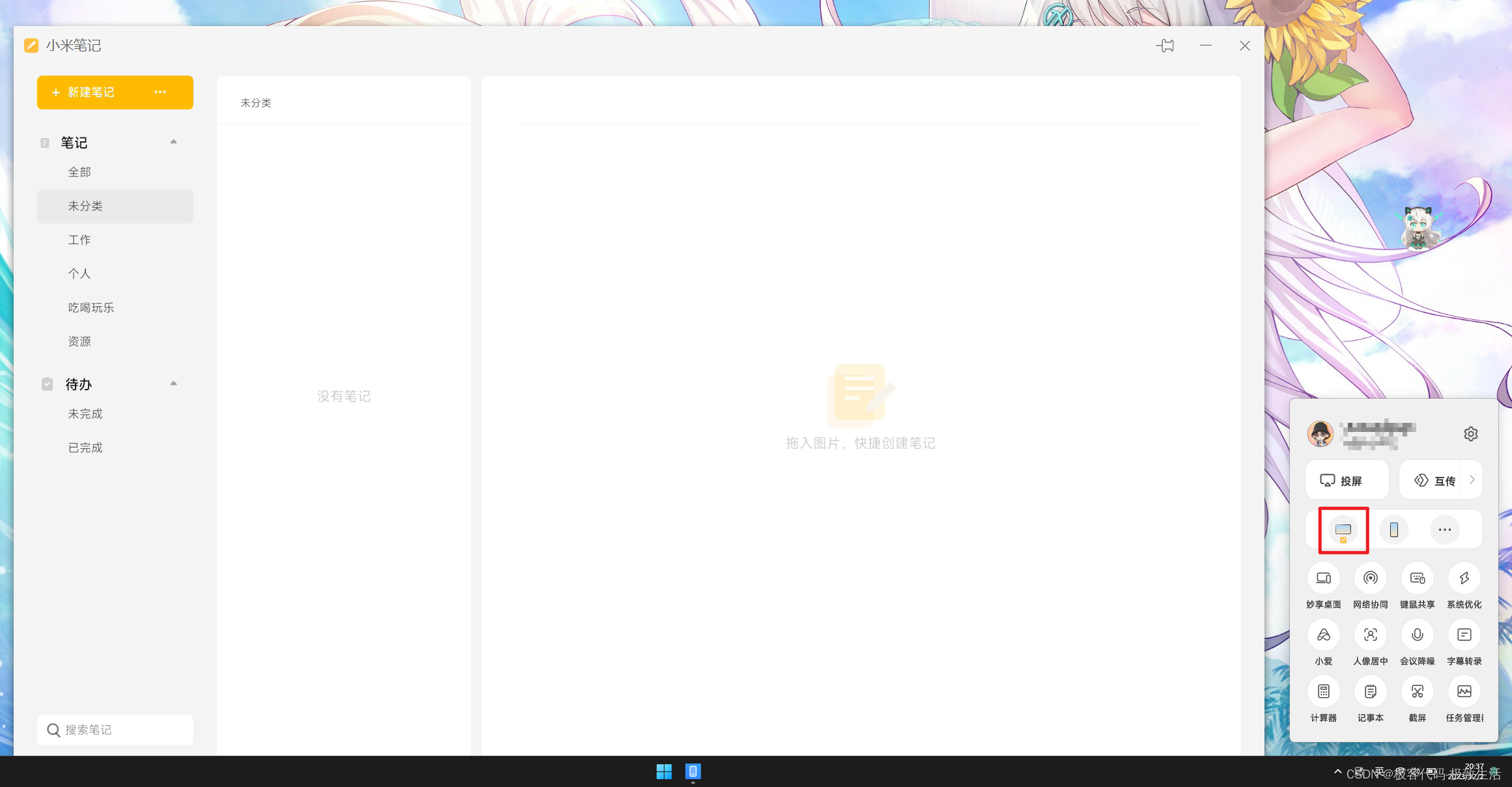This screenshot has width=1512, height=787.
Task: Launch the 小爱 assistant
Action: [x=1324, y=635]
